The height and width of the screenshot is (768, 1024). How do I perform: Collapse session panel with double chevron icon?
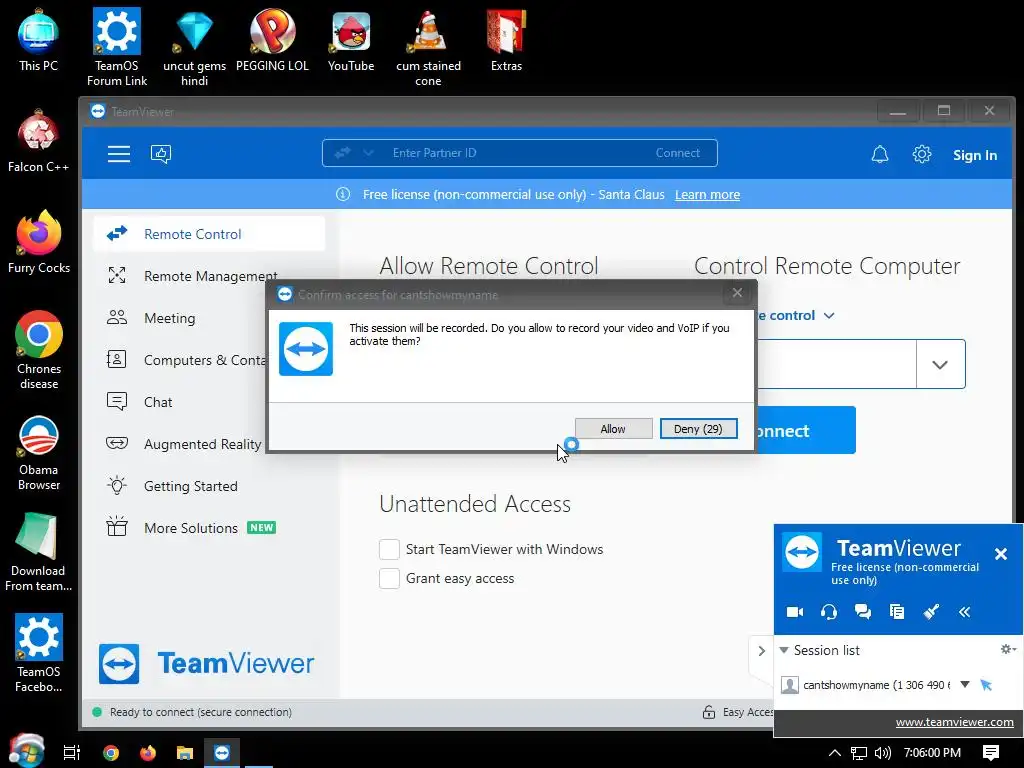965,612
